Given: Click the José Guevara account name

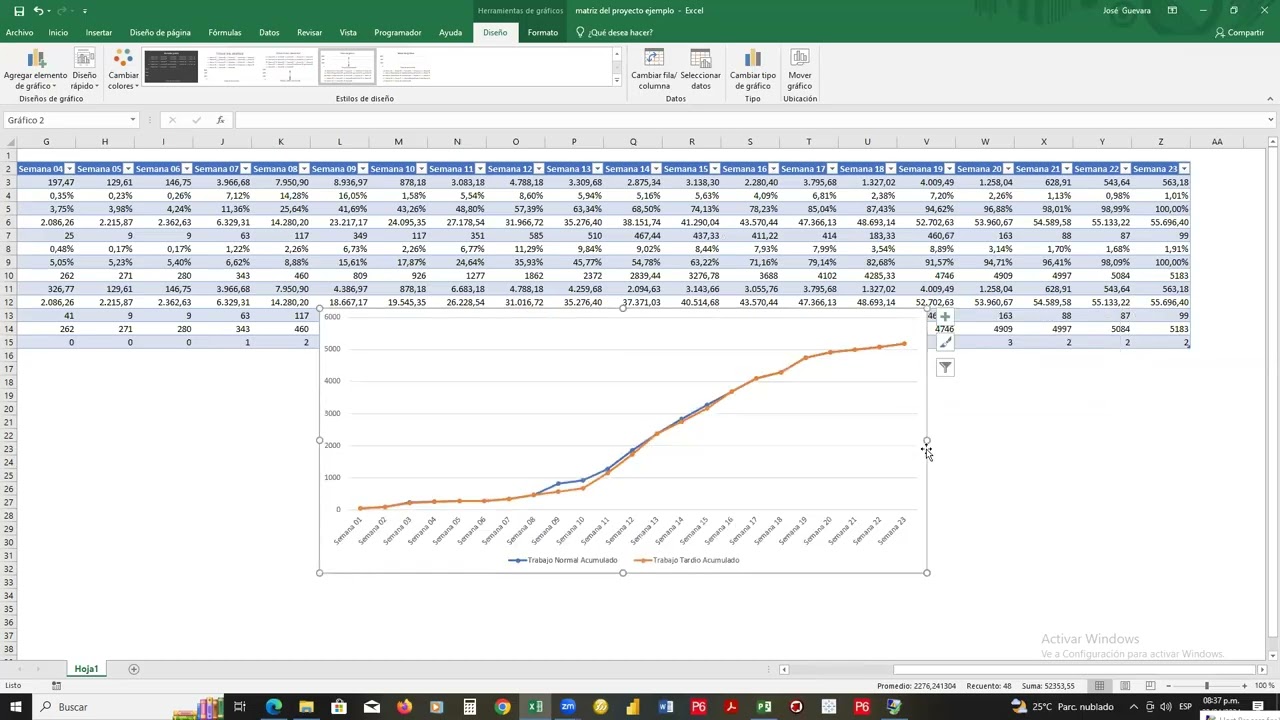Looking at the screenshot, I should point(1126,10).
